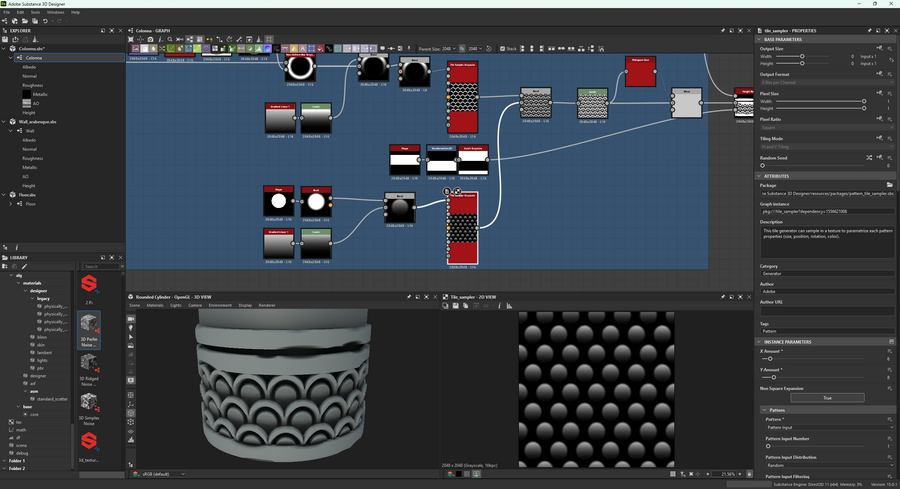Collapse the Colonna.sbs package in Explorer

tap(4, 48)
